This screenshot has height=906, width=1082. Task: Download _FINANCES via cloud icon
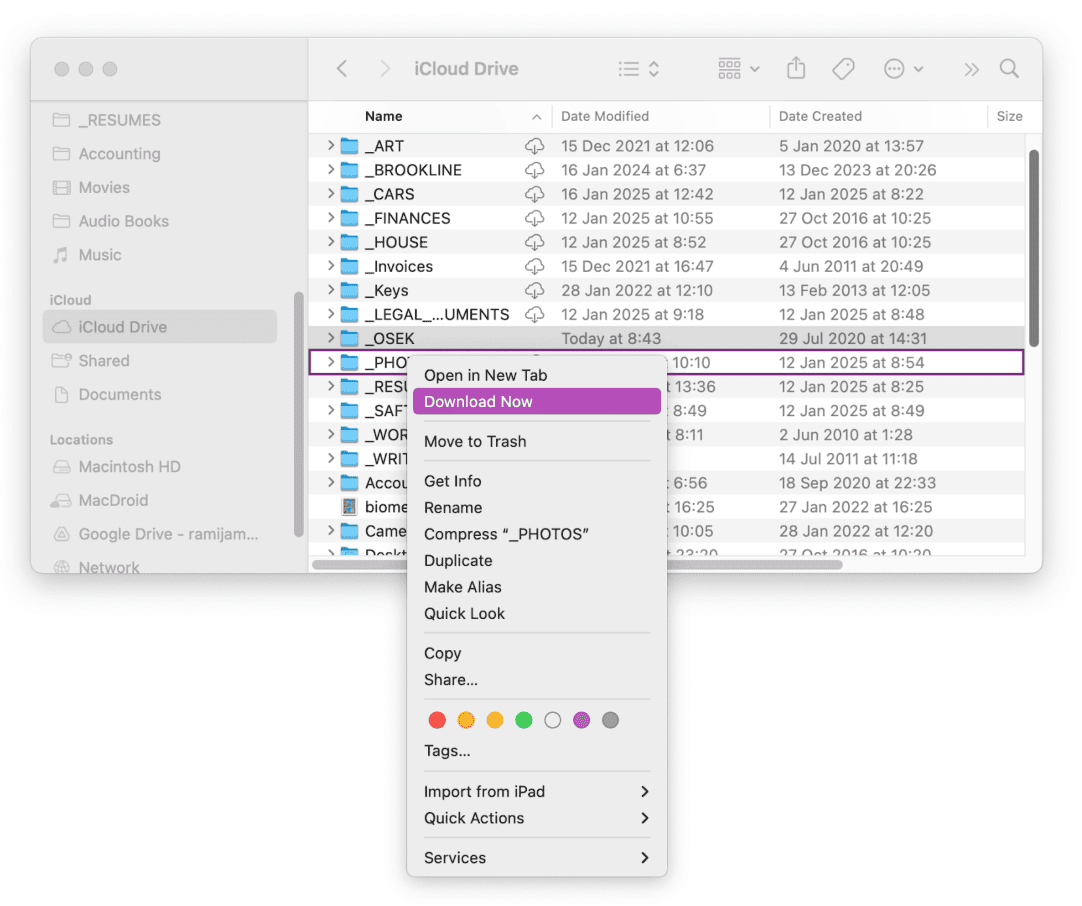click(534, 218)
